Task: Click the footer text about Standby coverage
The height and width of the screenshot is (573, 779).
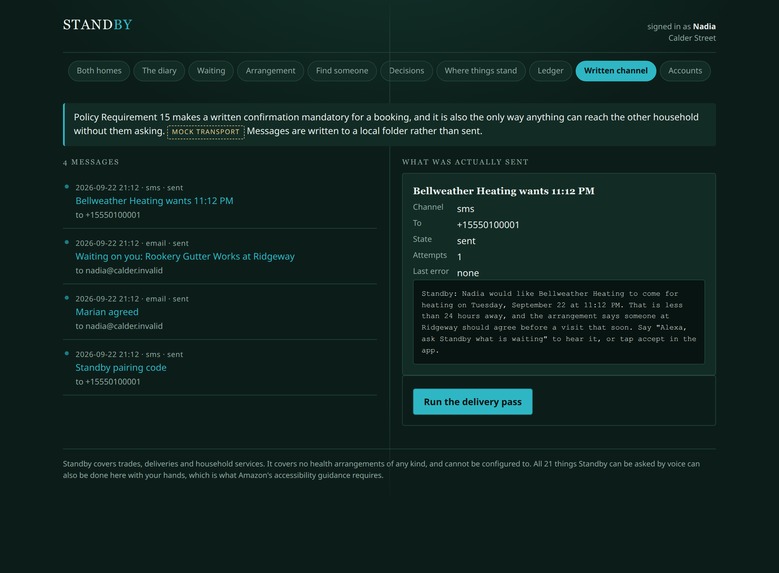Action: click(x=381, y=469)
